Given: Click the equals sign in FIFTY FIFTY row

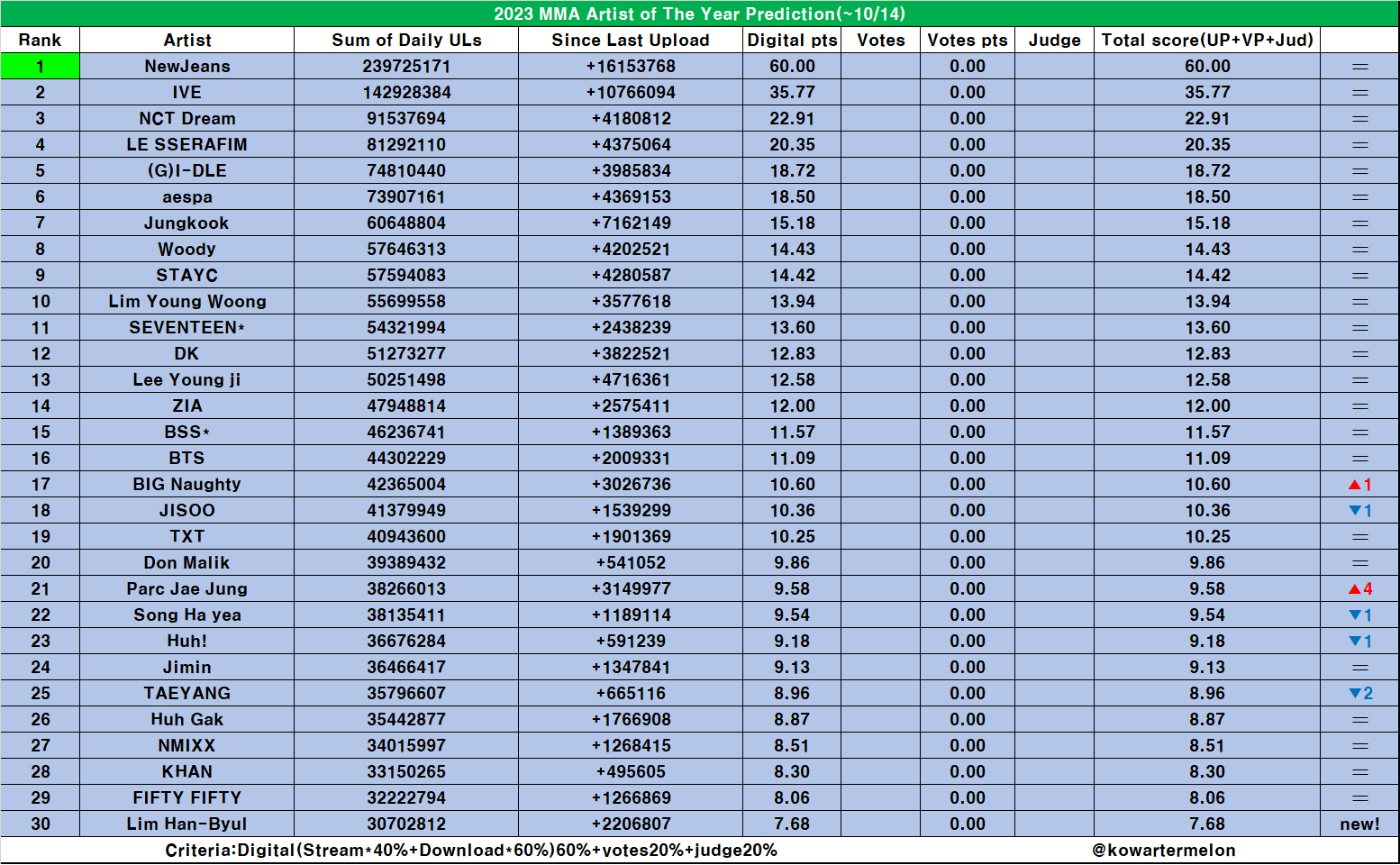Looking at the screenshot, I should tap(1360, 798).
